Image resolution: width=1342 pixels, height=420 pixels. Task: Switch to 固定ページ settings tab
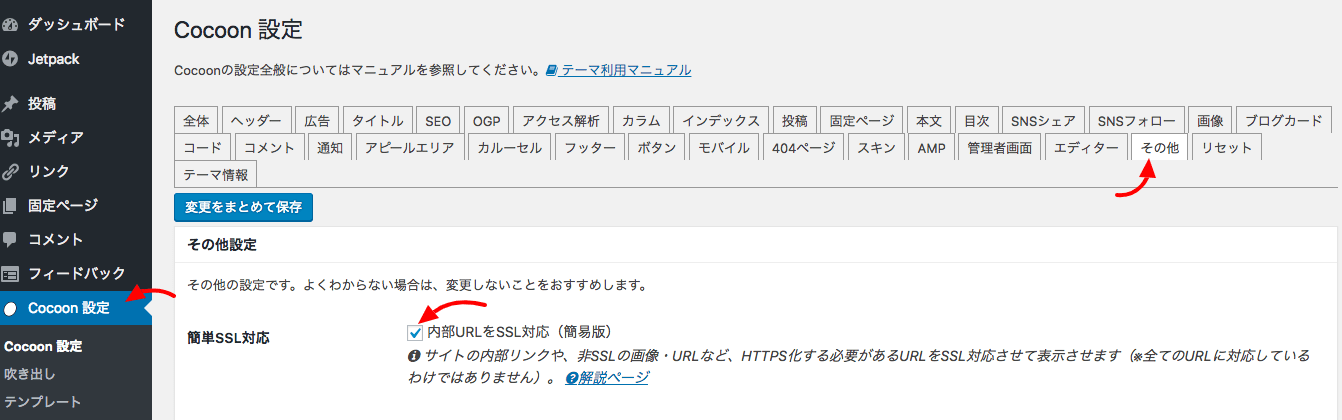coord(862,120)
